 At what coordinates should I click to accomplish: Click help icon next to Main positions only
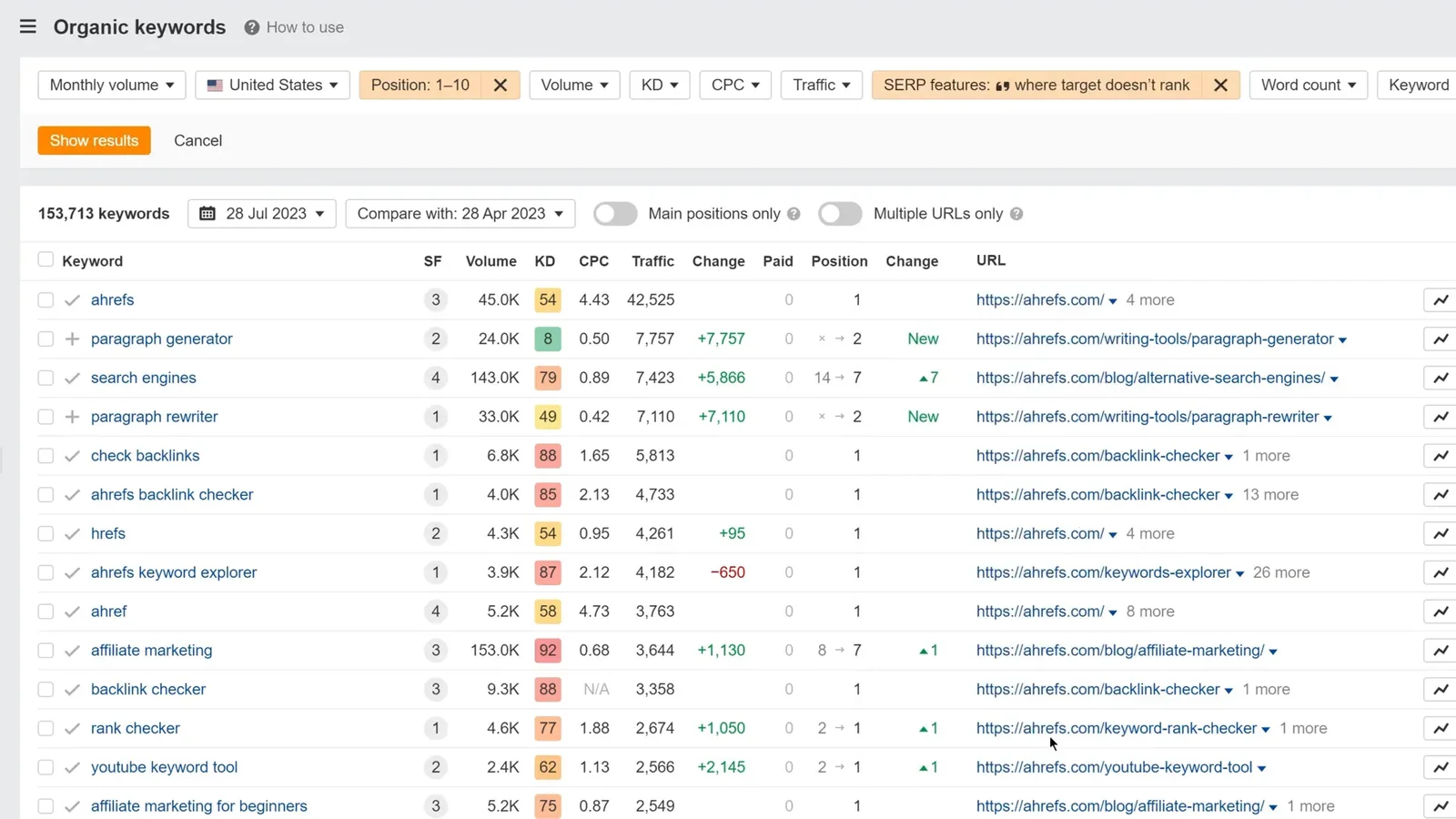pyautogui.click(x=794, y=214)
